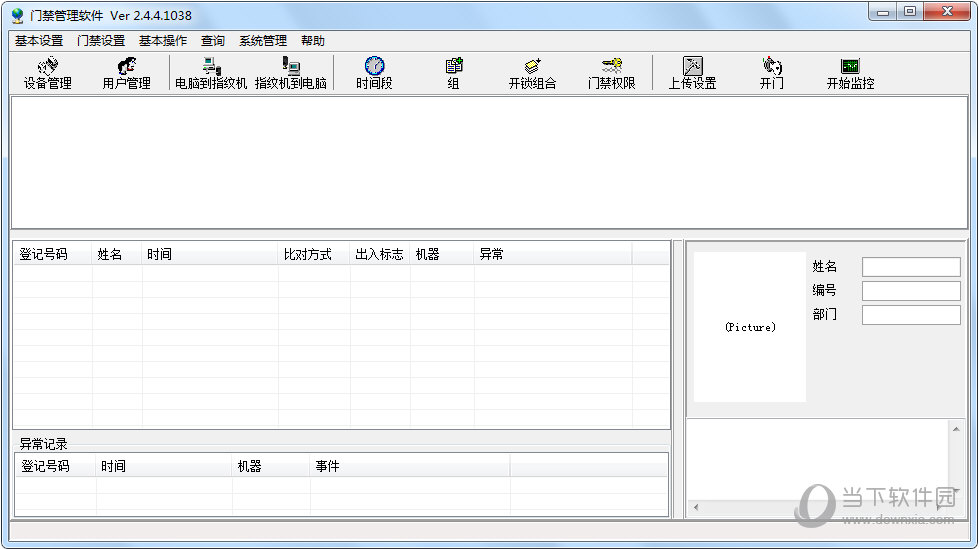979x549 pixels.
Task: Close the 门禁管理软件 window
Action: point(947,12)
